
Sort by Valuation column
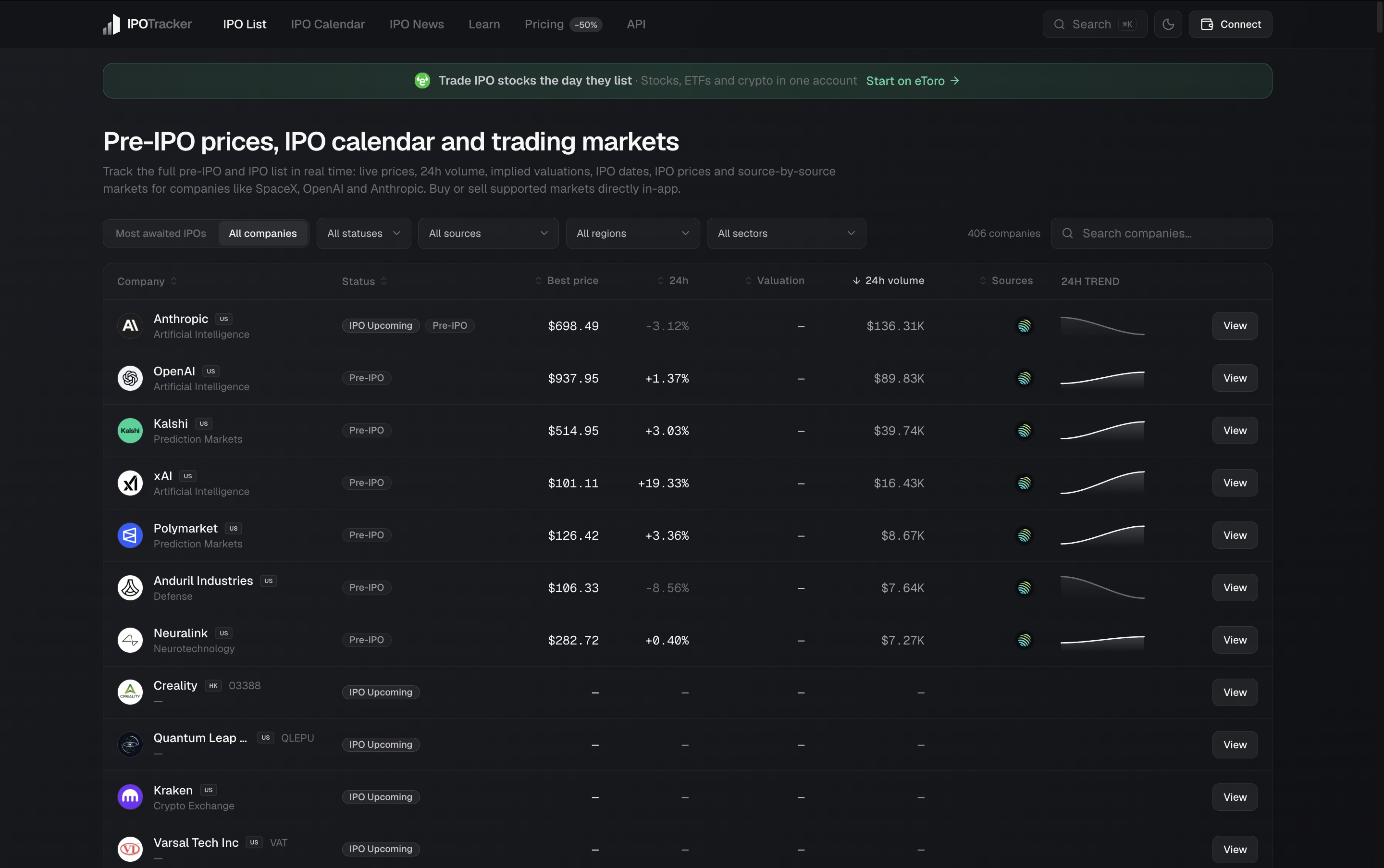(x=774, y=281)
